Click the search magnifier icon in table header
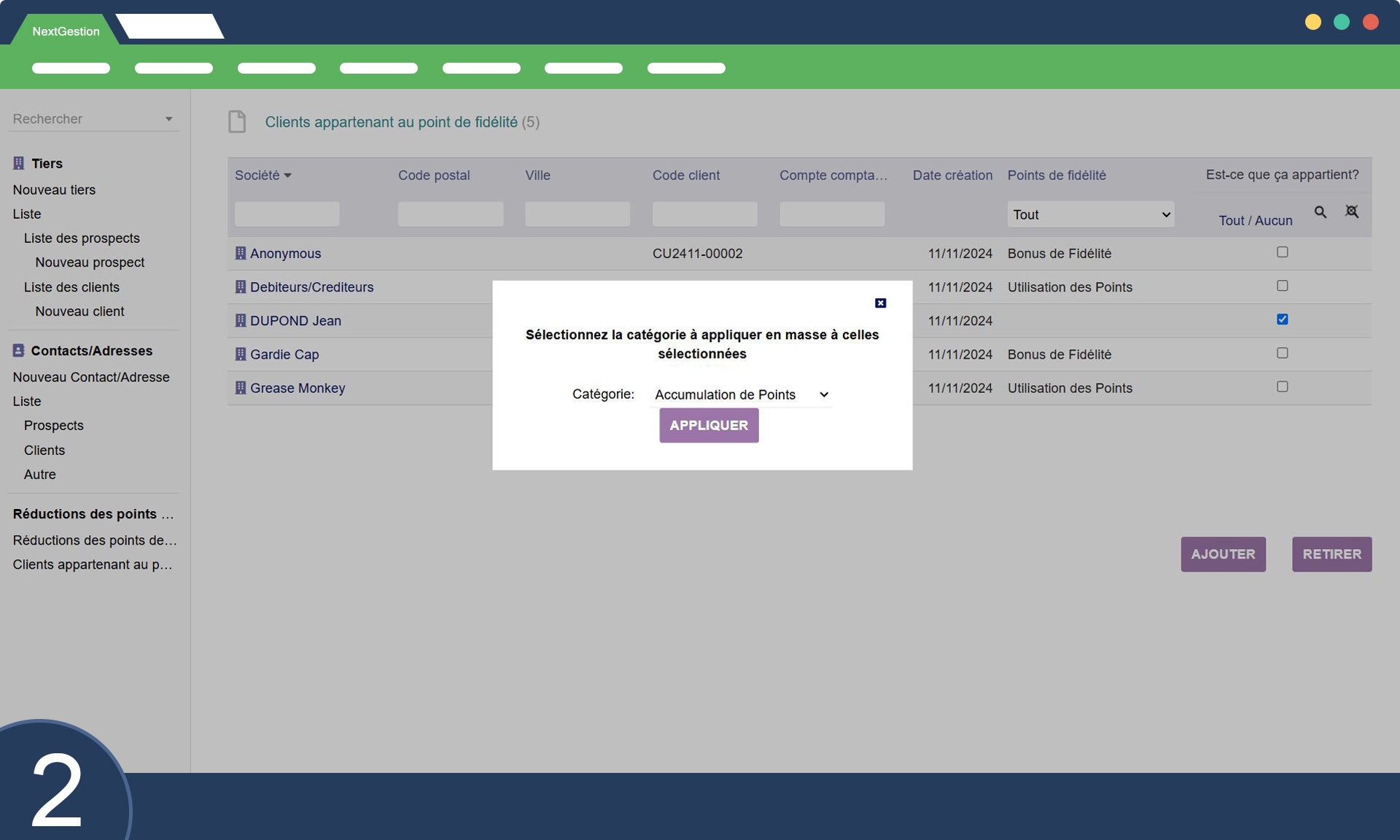The width and height of the screenshot is (1400, 840). pyautogui.click(x=1320, y=212)
